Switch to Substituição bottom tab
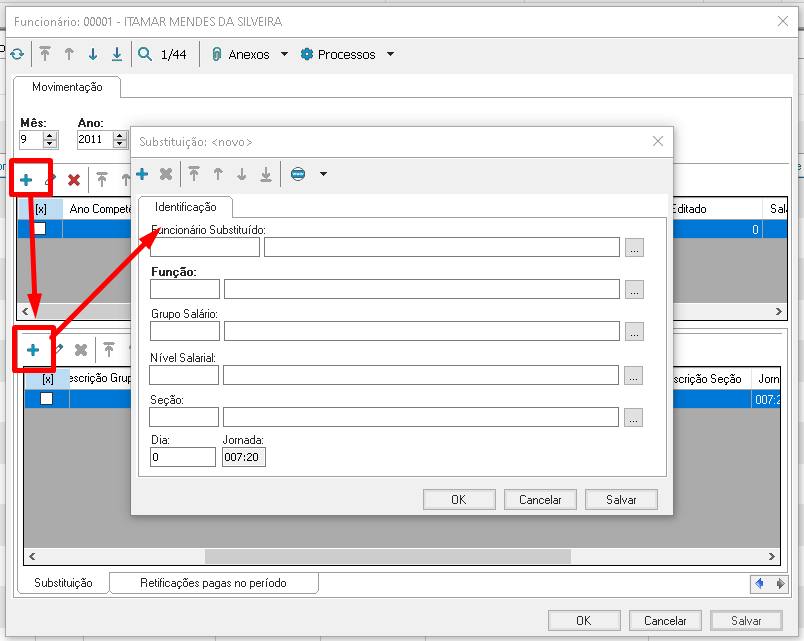 click(x=63, y=583)
